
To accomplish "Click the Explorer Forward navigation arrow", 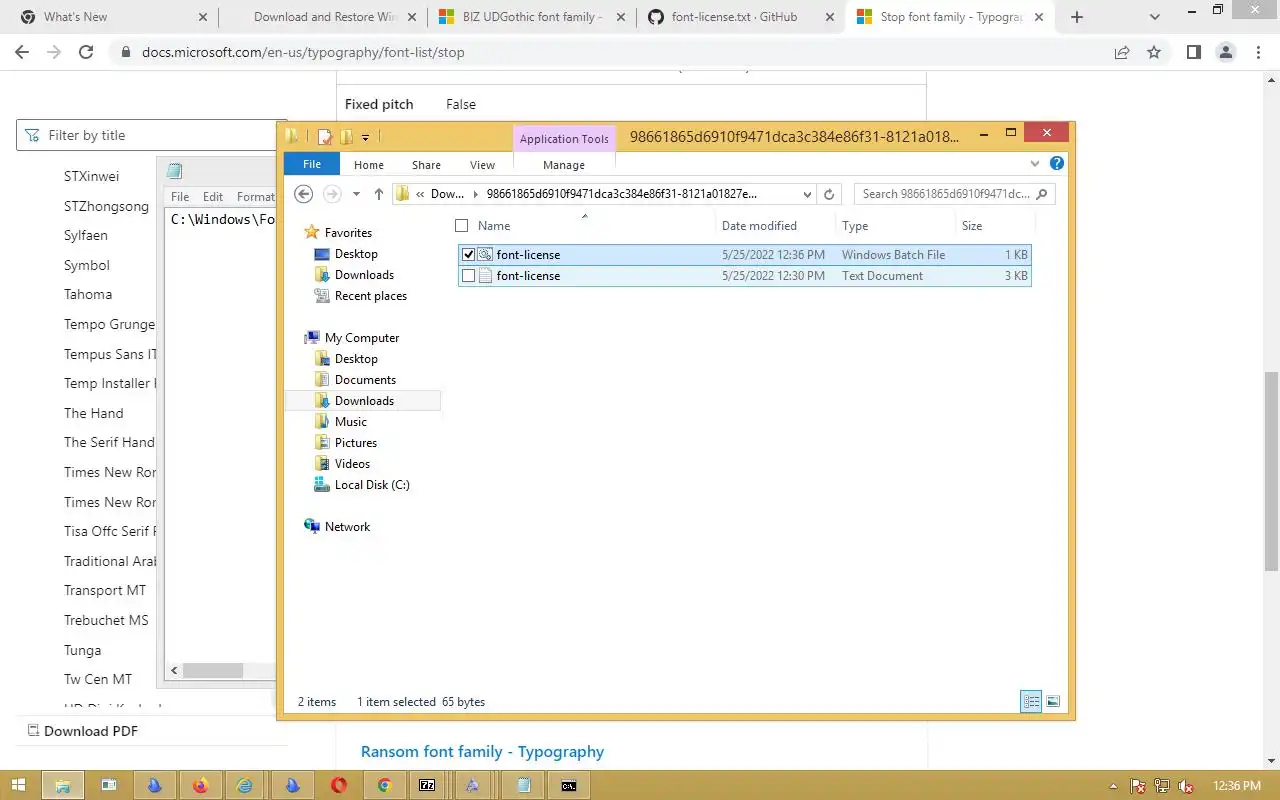I will (332, 194).
